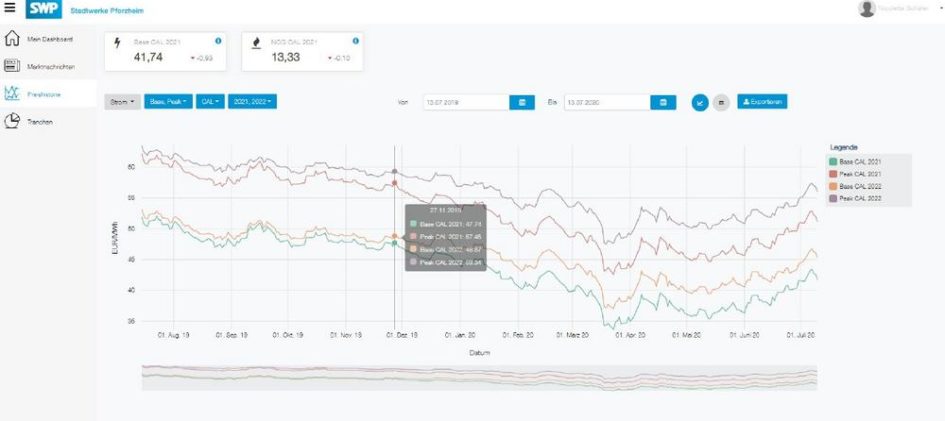Viewport: 945px width, 421px height.
Task: Open the user profile menu
Action: click(x=900, y=9)
